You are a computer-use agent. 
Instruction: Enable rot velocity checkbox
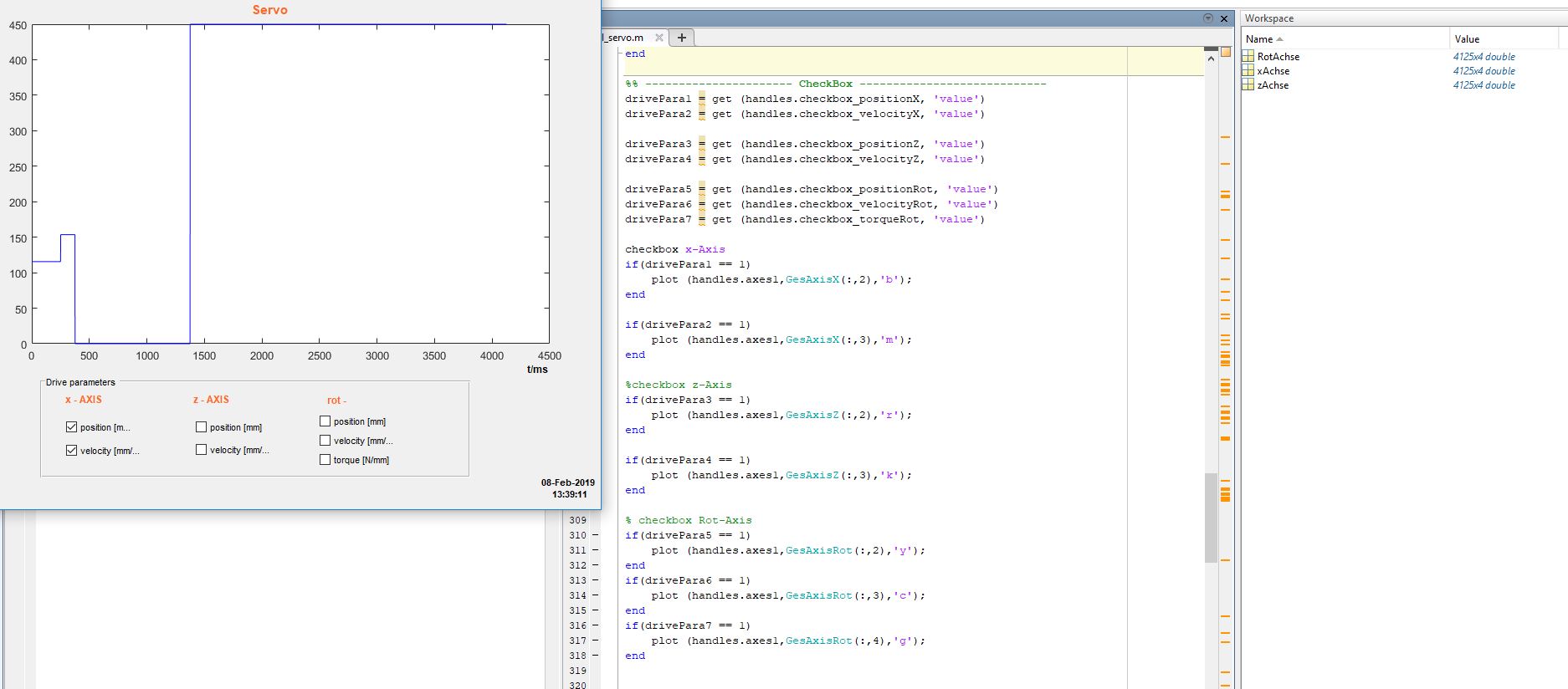(x=325, y=440)
